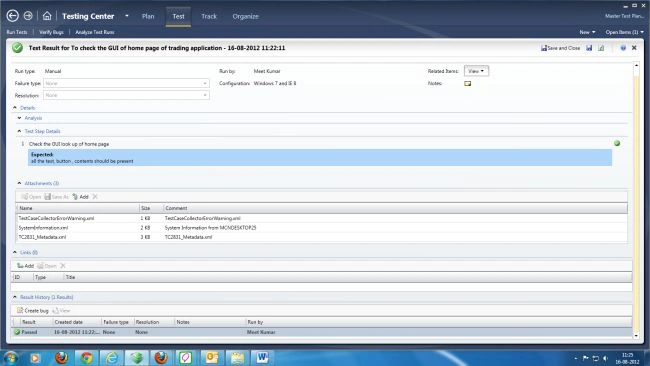The width and height of the screenshot is (650, 366).
Task: Open the Analyze Test Runs sub-tab
Action: 95,32
